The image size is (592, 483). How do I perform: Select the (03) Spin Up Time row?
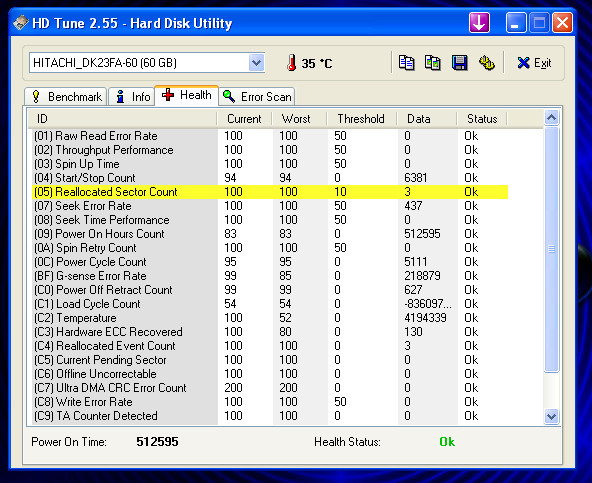270,164
